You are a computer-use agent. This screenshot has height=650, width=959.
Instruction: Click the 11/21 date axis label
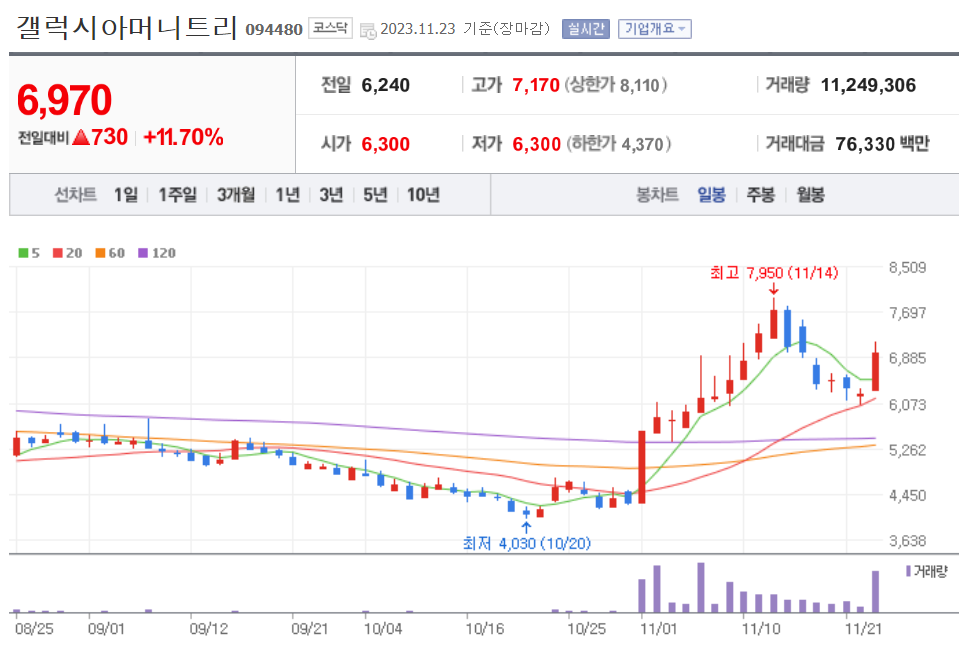[x=863, y=629]
